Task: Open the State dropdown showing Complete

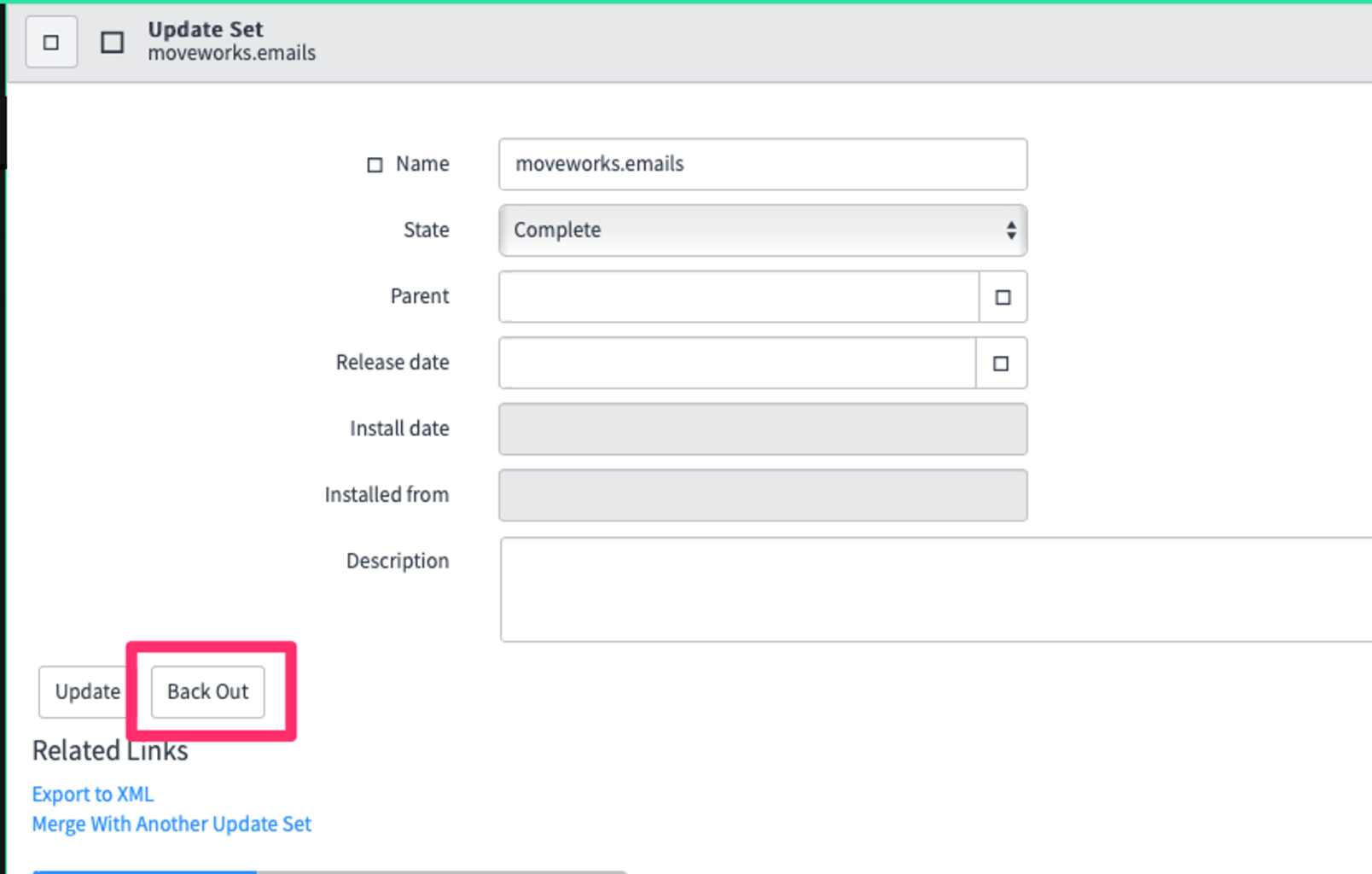Action: coord(763,230)
